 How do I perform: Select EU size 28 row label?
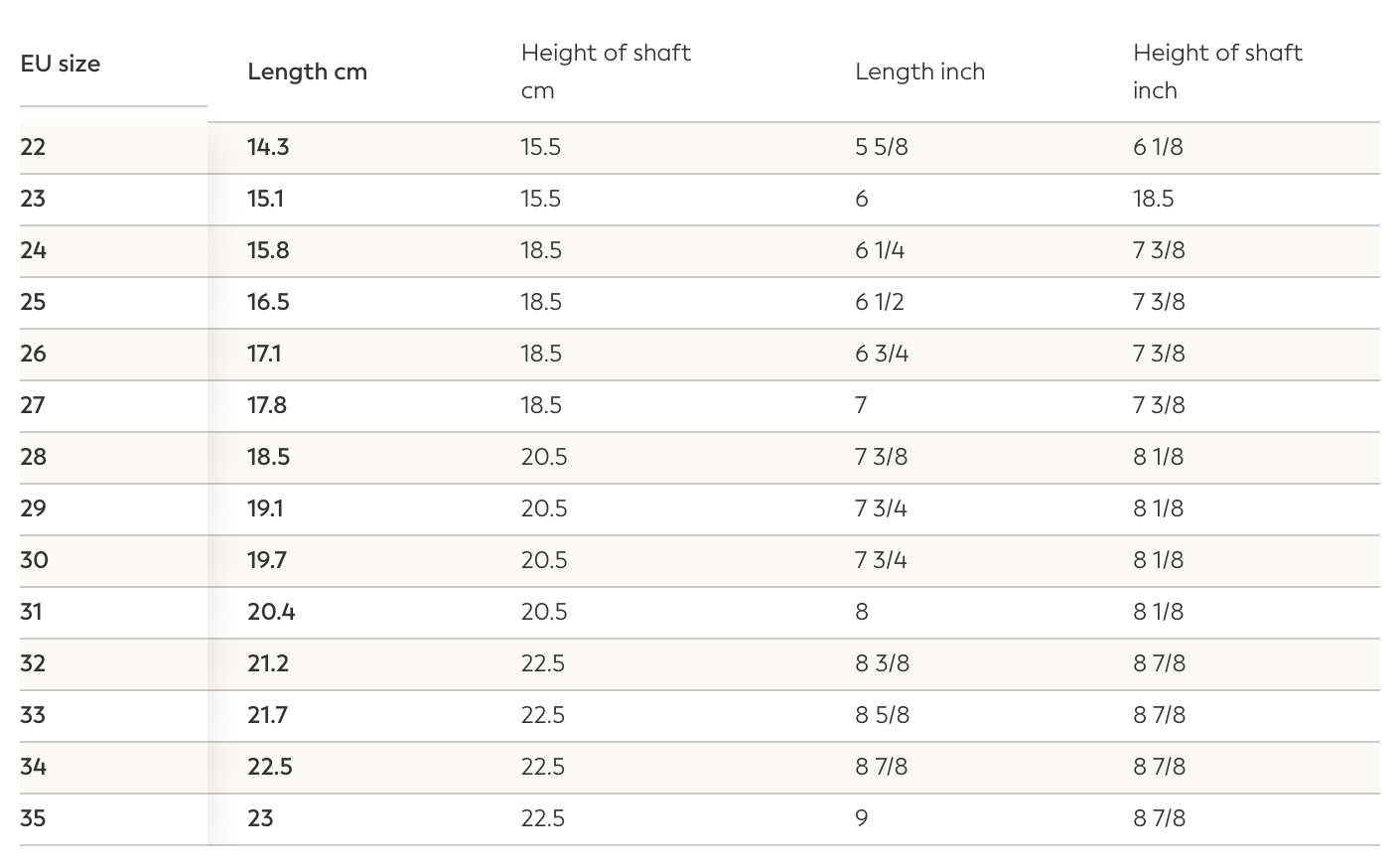point(33,457)
